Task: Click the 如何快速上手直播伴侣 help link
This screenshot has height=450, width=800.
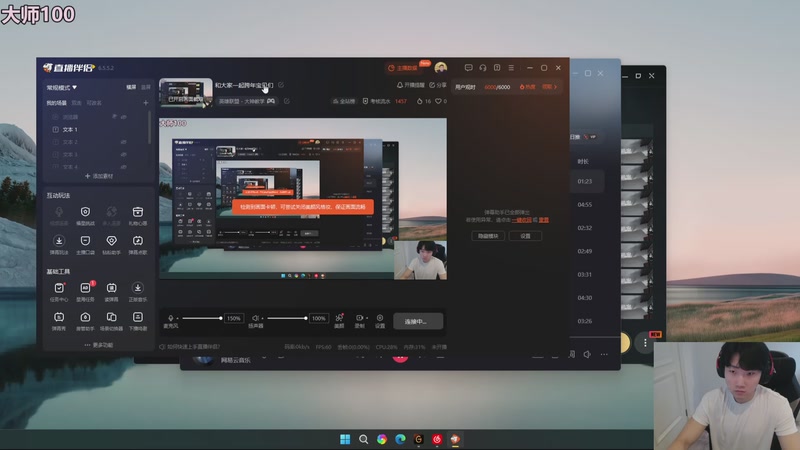Action: [x=190, y=347]
